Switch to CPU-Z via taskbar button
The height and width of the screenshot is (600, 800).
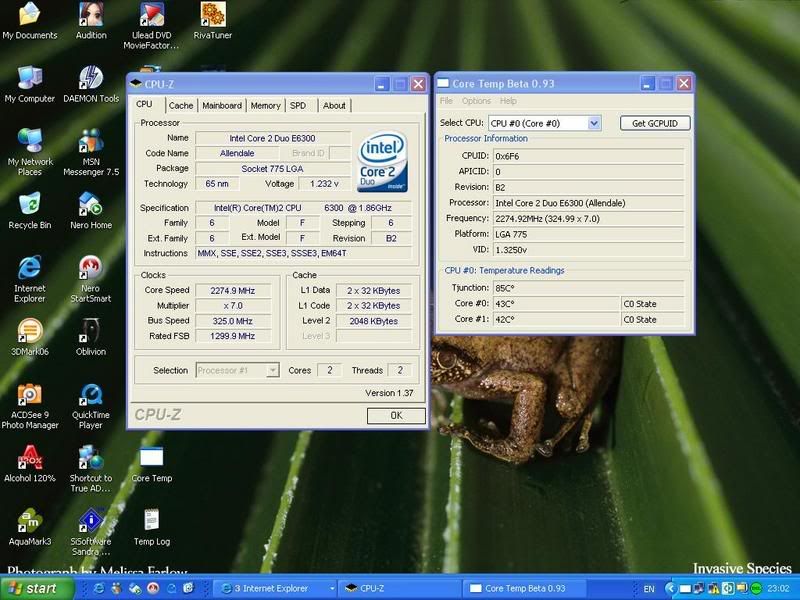click(400, 588)
